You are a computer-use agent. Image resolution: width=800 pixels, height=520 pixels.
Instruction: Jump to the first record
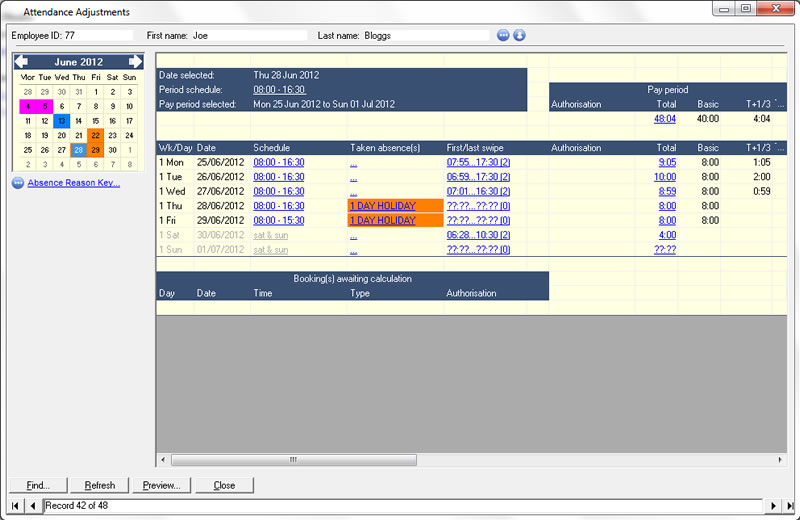(x=15, y=506)
